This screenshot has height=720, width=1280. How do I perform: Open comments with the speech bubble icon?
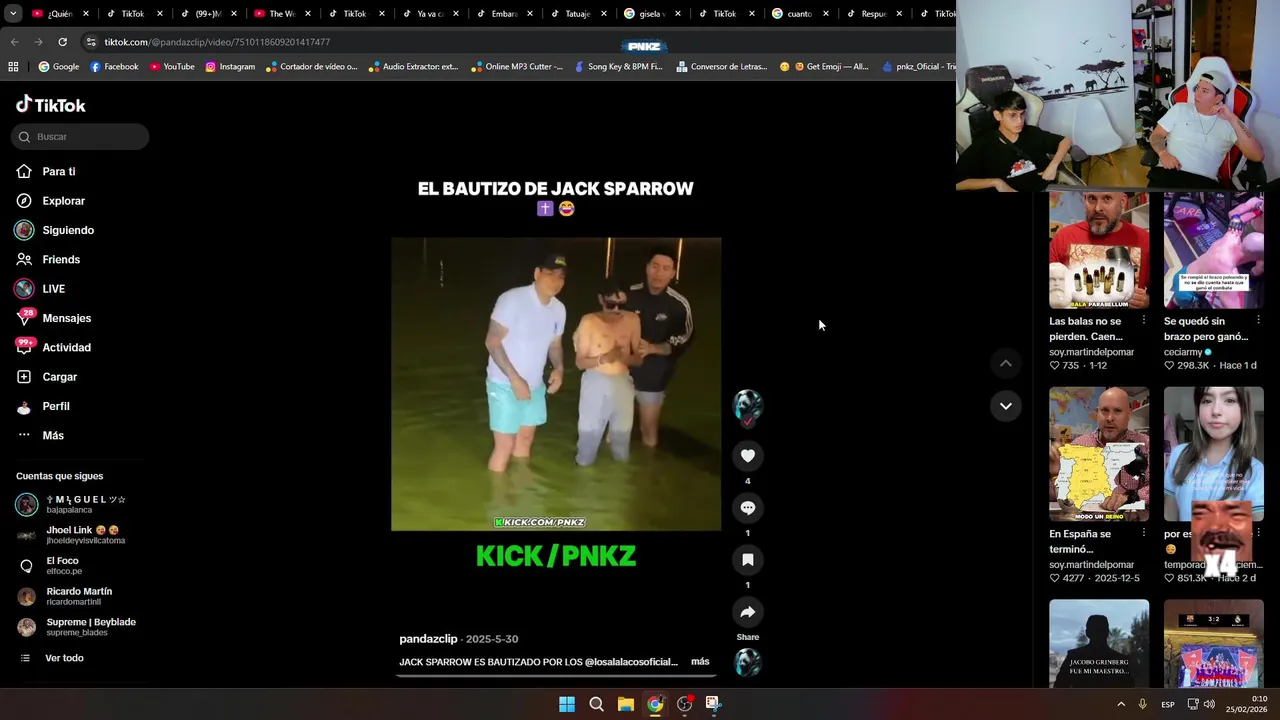747,508
